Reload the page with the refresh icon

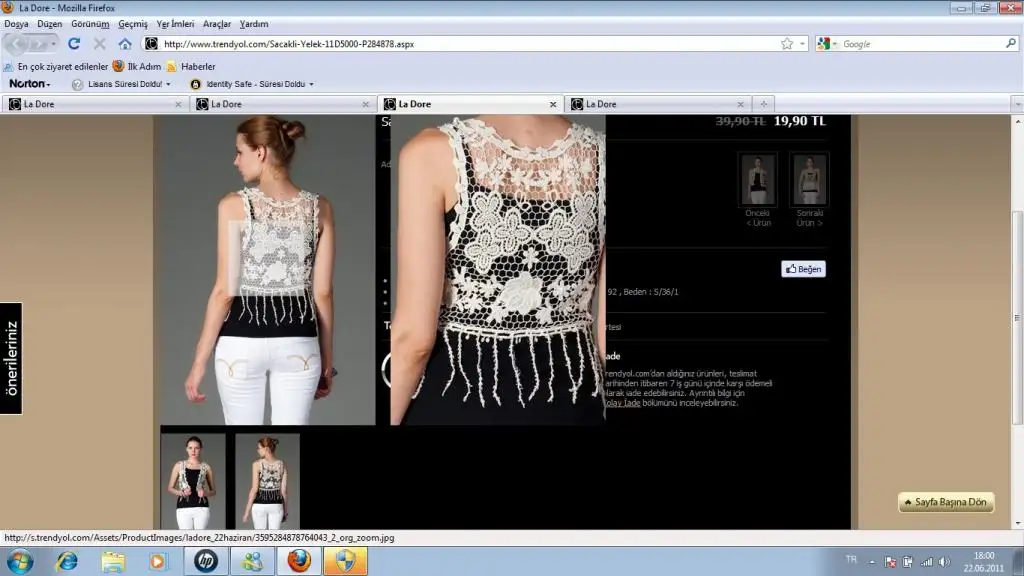tap(74, 44)
